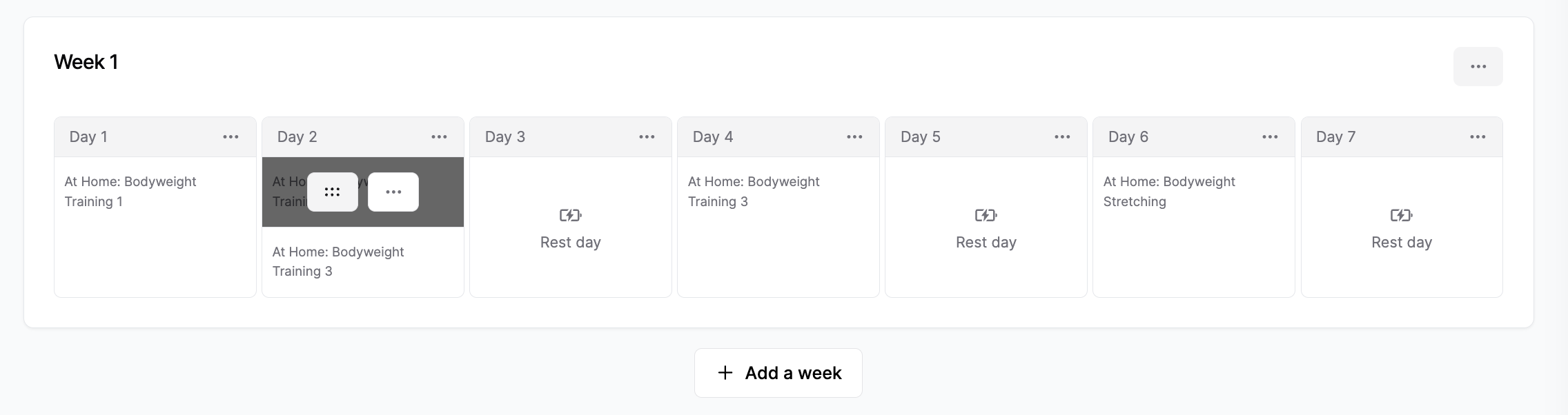Screen dimensions: 1568x415
Task: Open Day 5 more options menu
Action: pos(1062,137)
